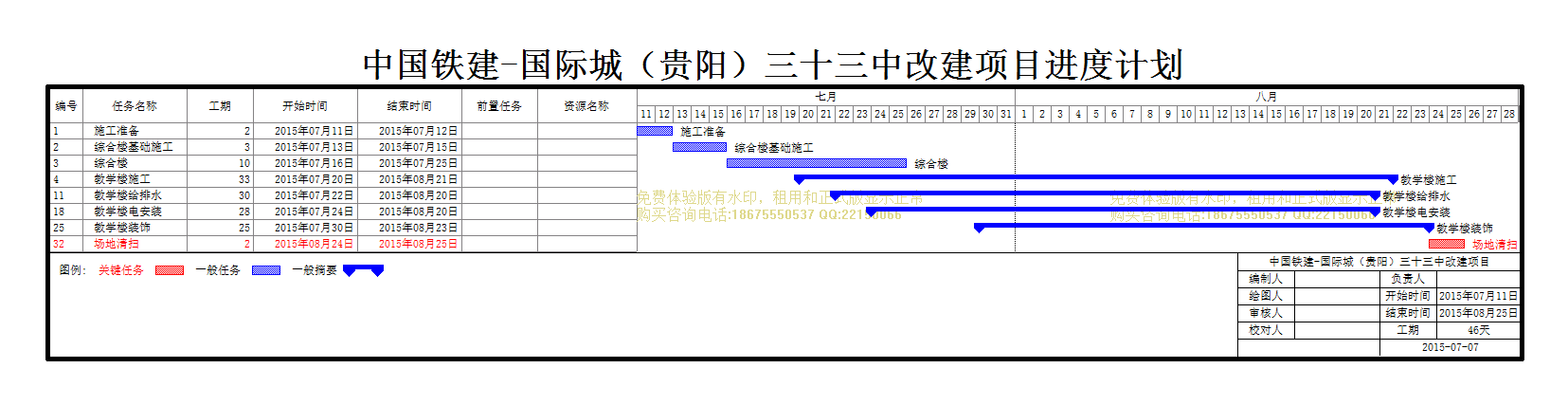Select the 综合楼 task name cell in row 3

pos(135,163)
